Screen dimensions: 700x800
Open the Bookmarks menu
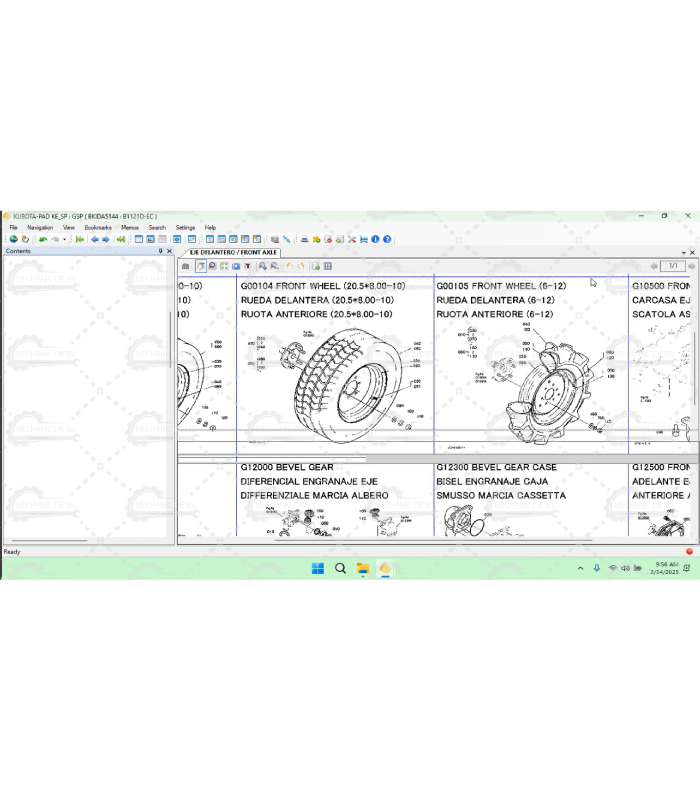pyautogui.click(x=98, y=227)
